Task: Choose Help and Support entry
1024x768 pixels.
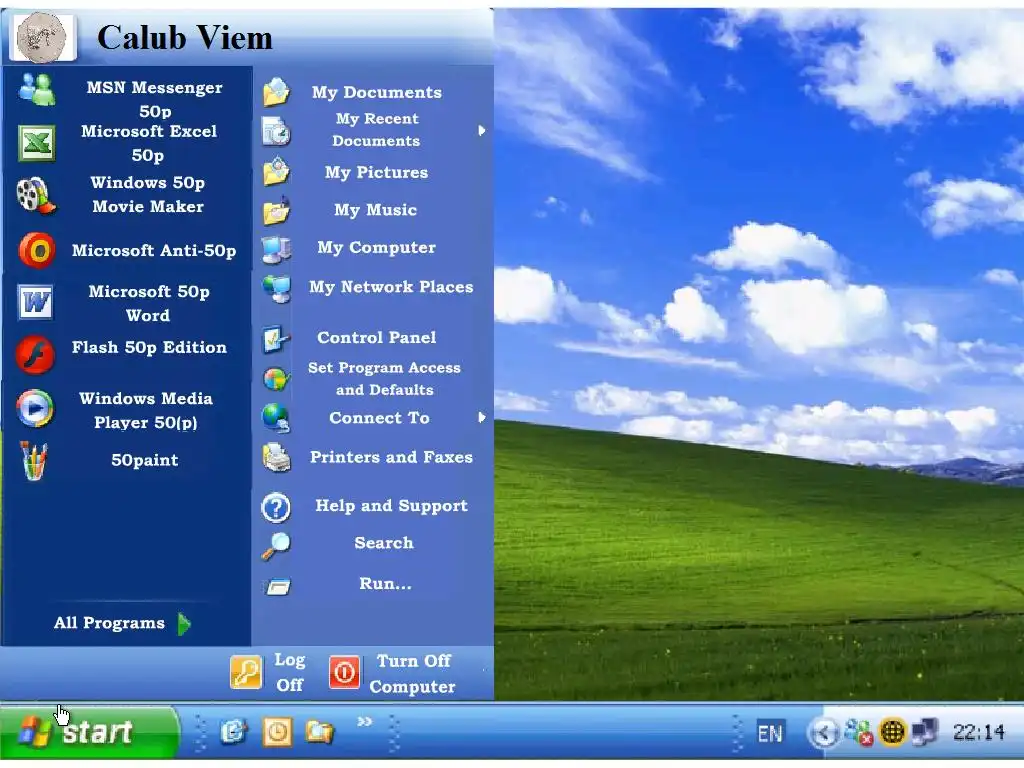Action: click(391, 505)
